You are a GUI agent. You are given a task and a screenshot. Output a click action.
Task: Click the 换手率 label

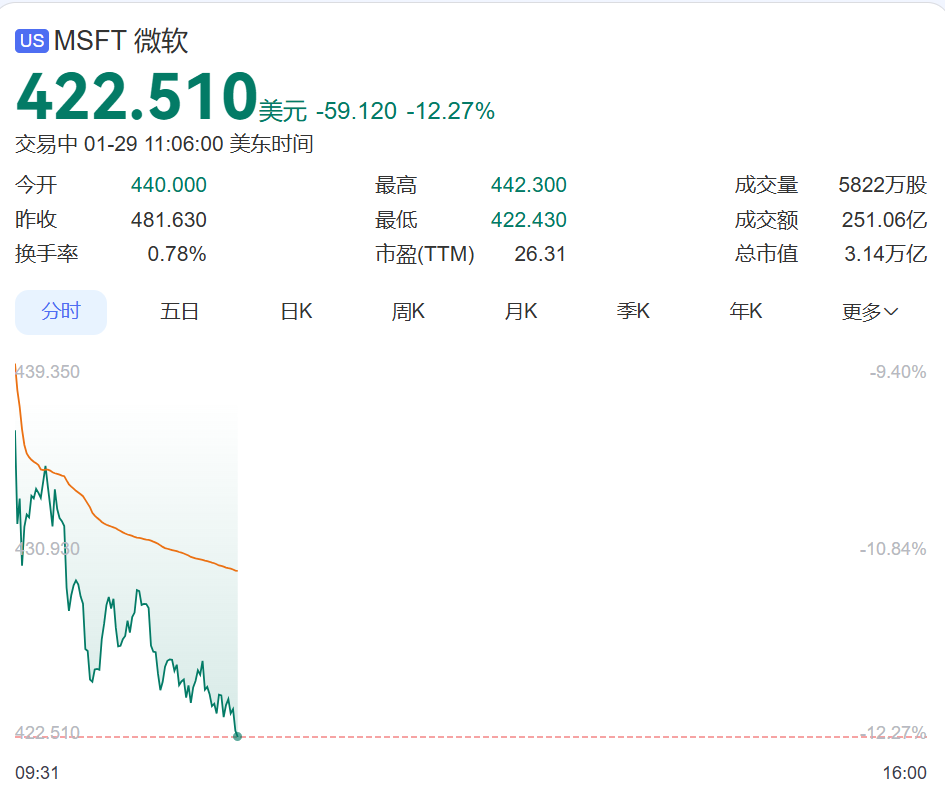46,254
